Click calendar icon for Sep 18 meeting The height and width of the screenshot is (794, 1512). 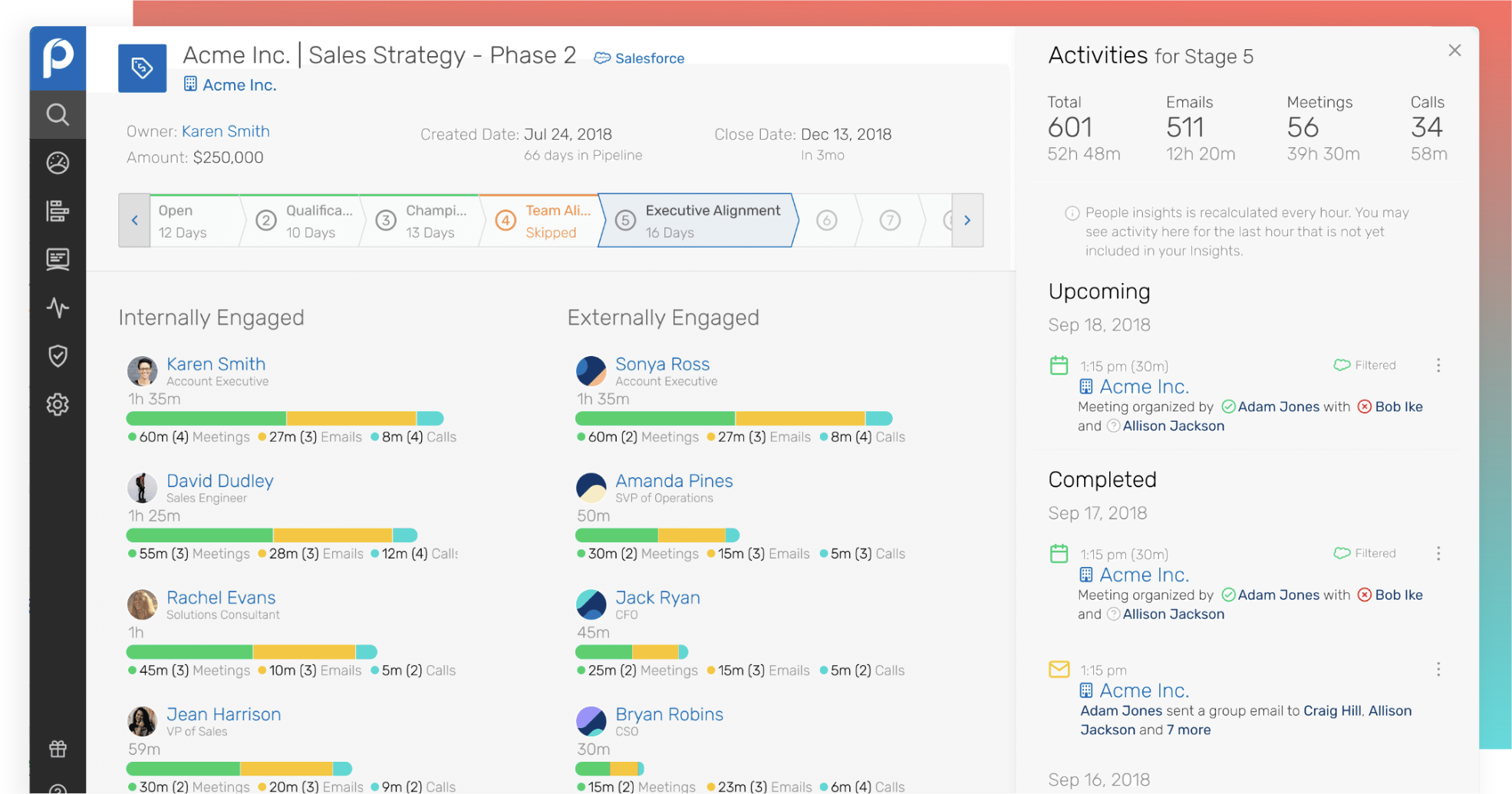[1059, 365]
